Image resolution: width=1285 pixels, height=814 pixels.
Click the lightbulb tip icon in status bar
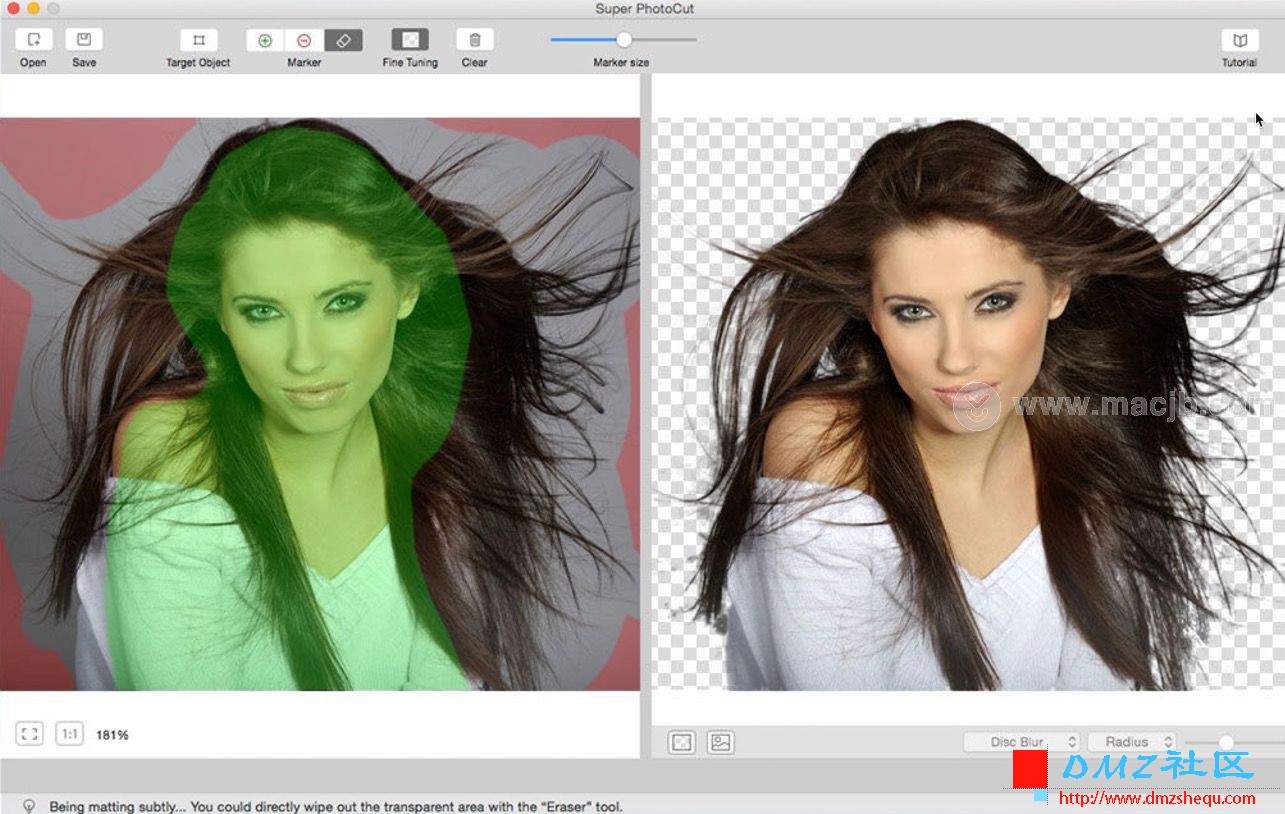pos(29,805)
